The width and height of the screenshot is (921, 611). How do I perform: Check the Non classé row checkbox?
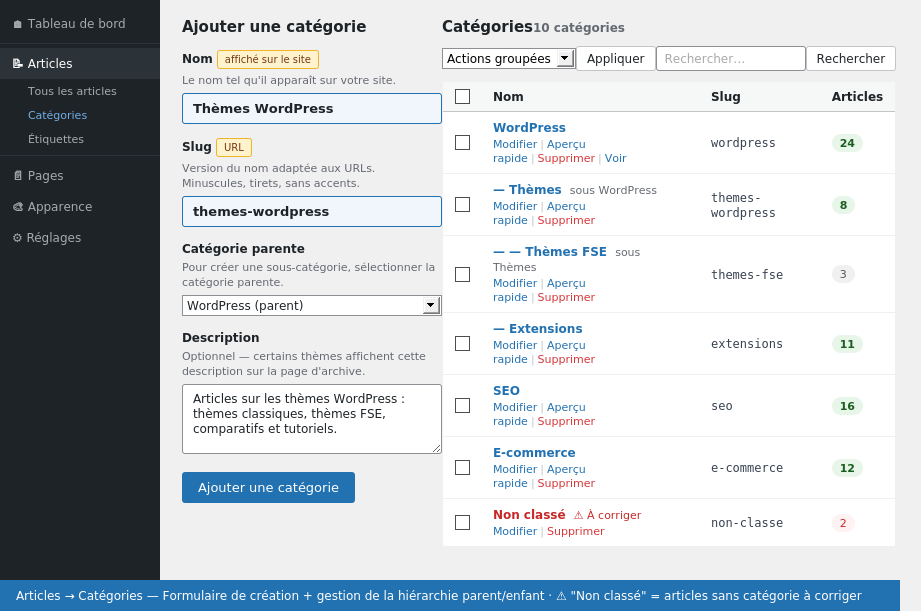(x=462, y=523)
